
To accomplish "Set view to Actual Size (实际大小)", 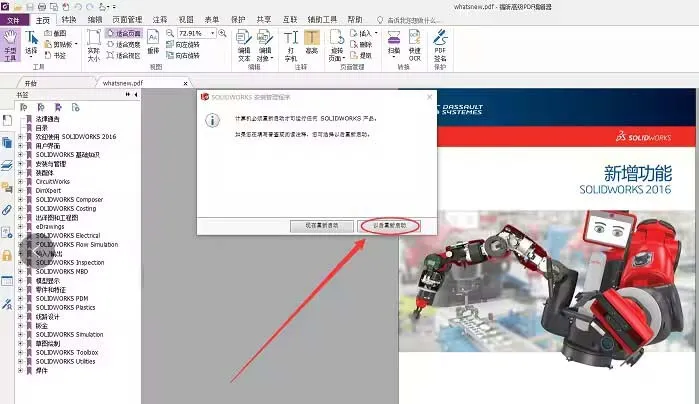I will [x=94, y=45].
